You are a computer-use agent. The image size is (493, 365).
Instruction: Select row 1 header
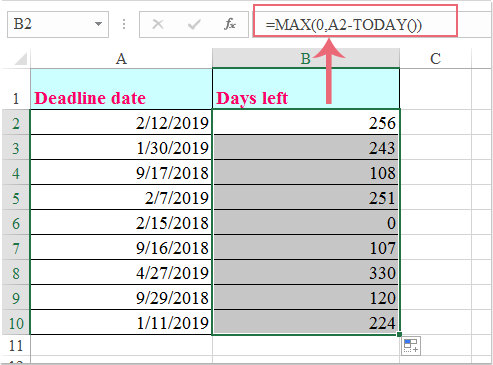(x=16, y=89)
